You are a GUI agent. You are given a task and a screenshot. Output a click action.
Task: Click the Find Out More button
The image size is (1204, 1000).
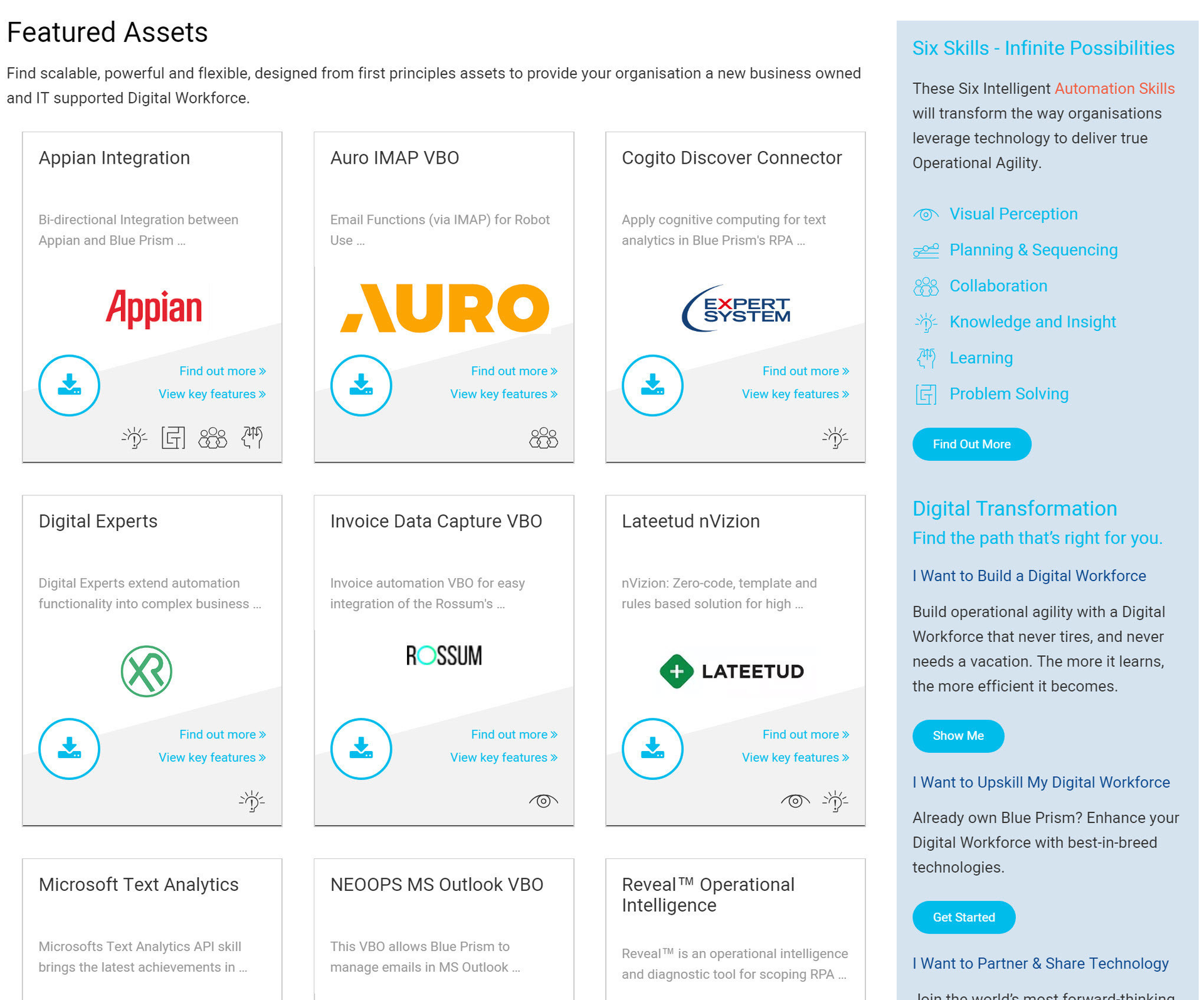pos(971,444)
